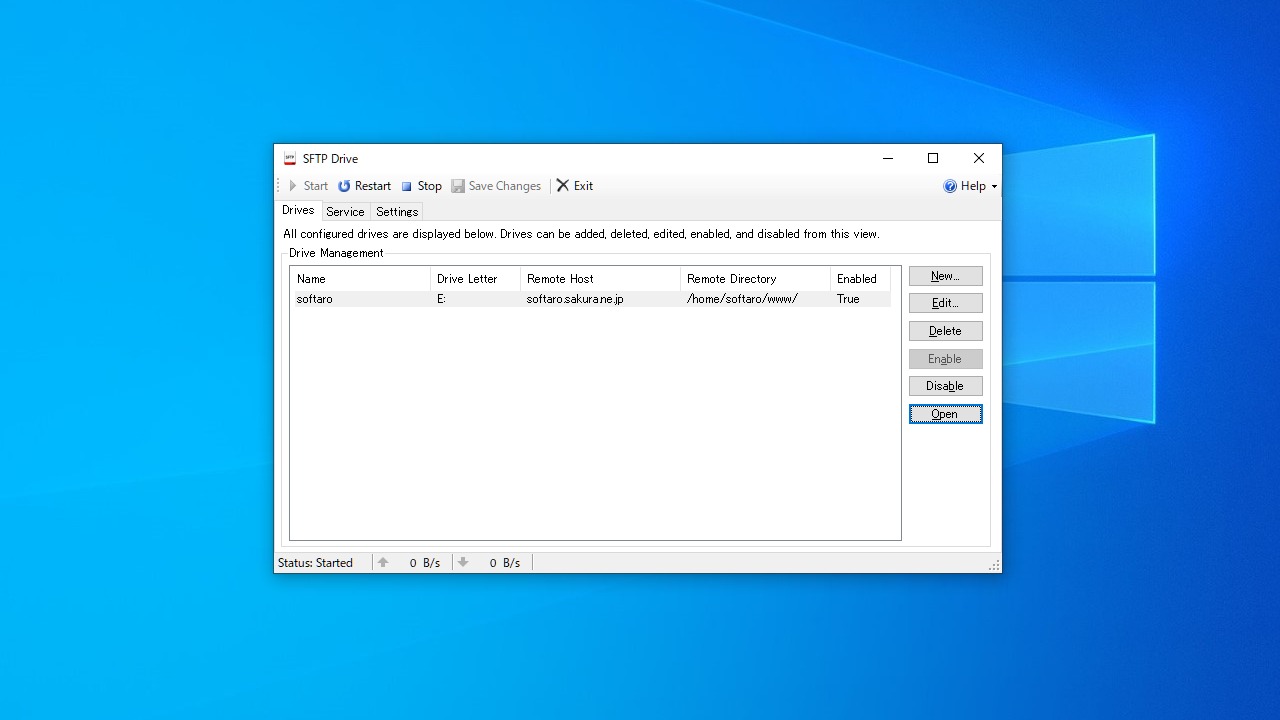Click the download arrow status icon
This screenshot has width=1280, height=720.
coord(463,563)
